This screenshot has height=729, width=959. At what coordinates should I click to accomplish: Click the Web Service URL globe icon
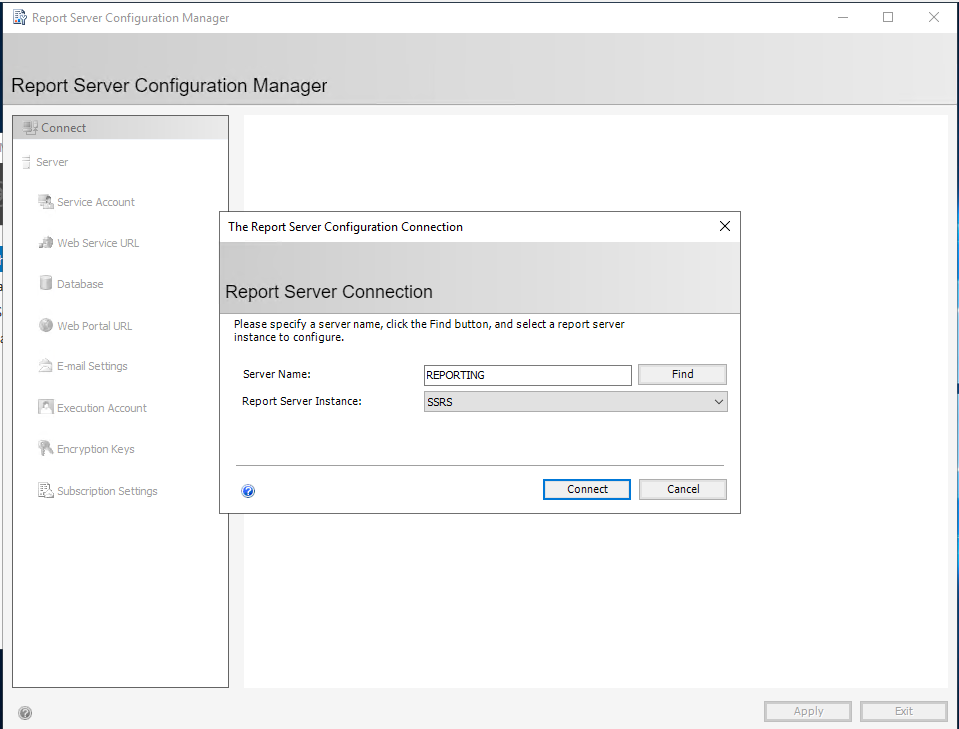coord(45,243)
